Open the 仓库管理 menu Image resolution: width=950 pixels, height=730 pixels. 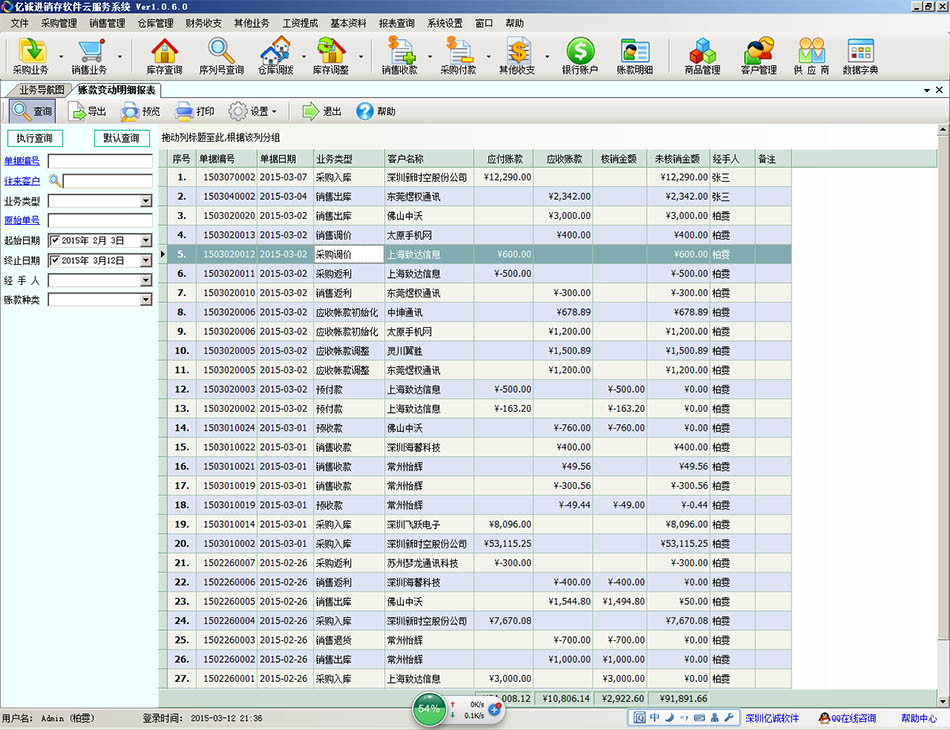click(x=155, y=23)
